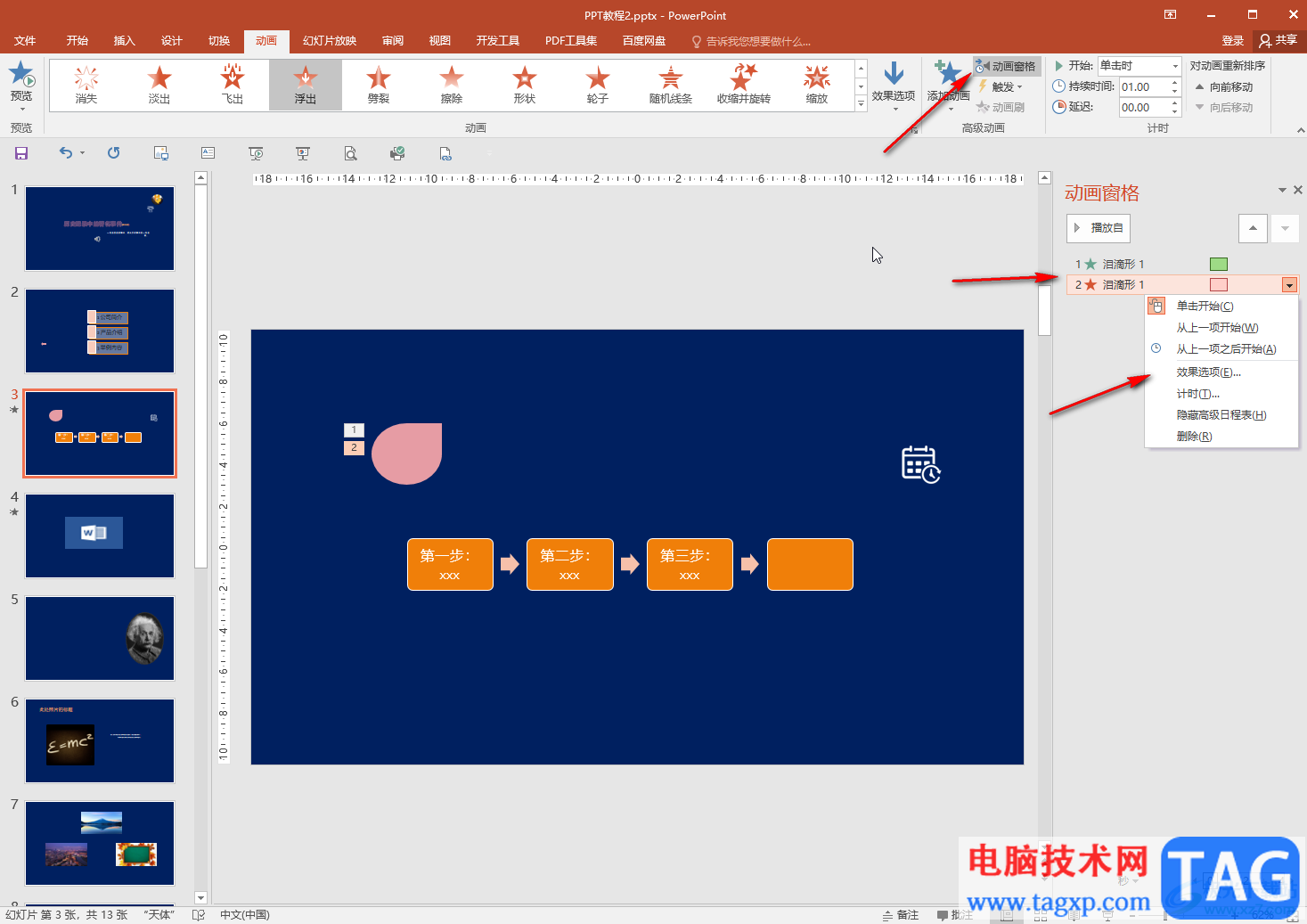Toggle the 动画窗格 animation pane button
This screenshot has height=924, width=1307.
pyautogui.click(x=1006, y=66)
